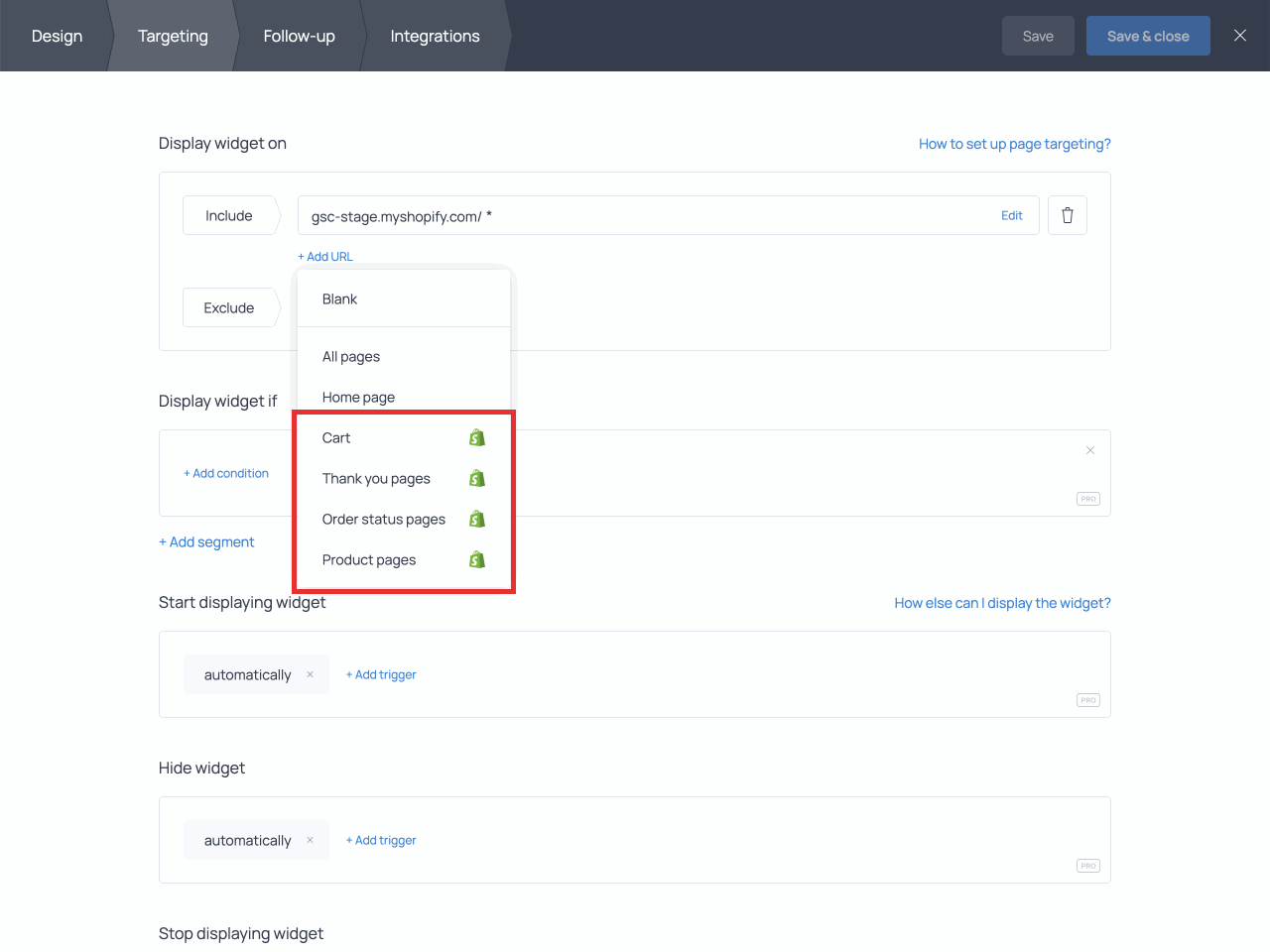Click the Shopify icon beside Thank you pages
This screenshot has width=1270, height=952.
click(x=477, y=477)
